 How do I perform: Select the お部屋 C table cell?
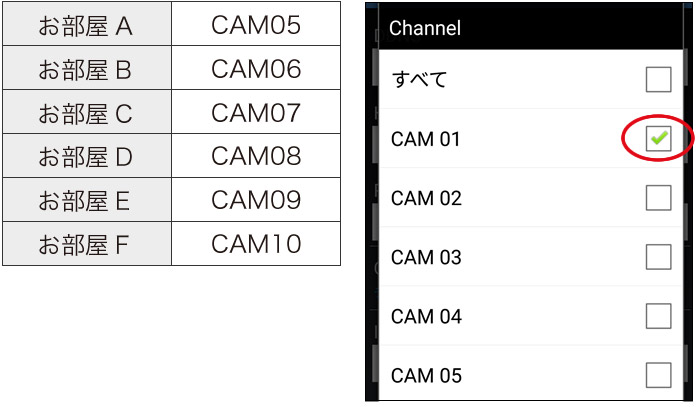tap(87, 112)
